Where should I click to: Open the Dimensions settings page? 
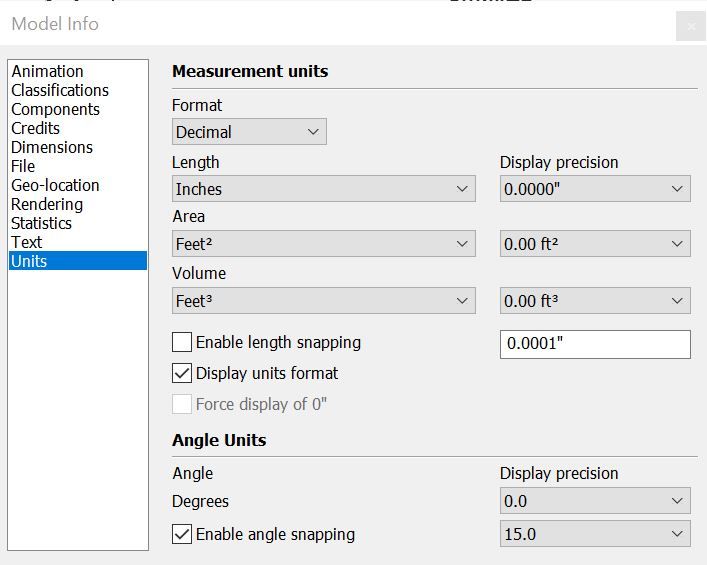[x=52, y=147]
